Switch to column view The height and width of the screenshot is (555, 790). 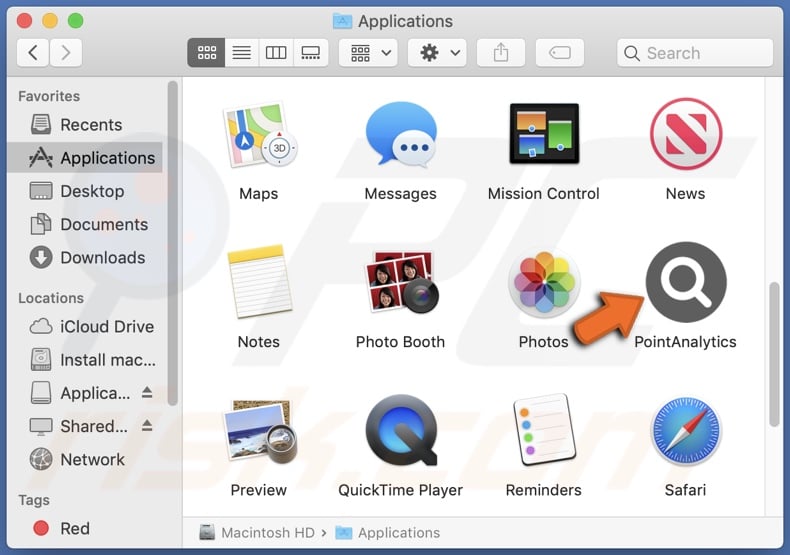(276, 52)
